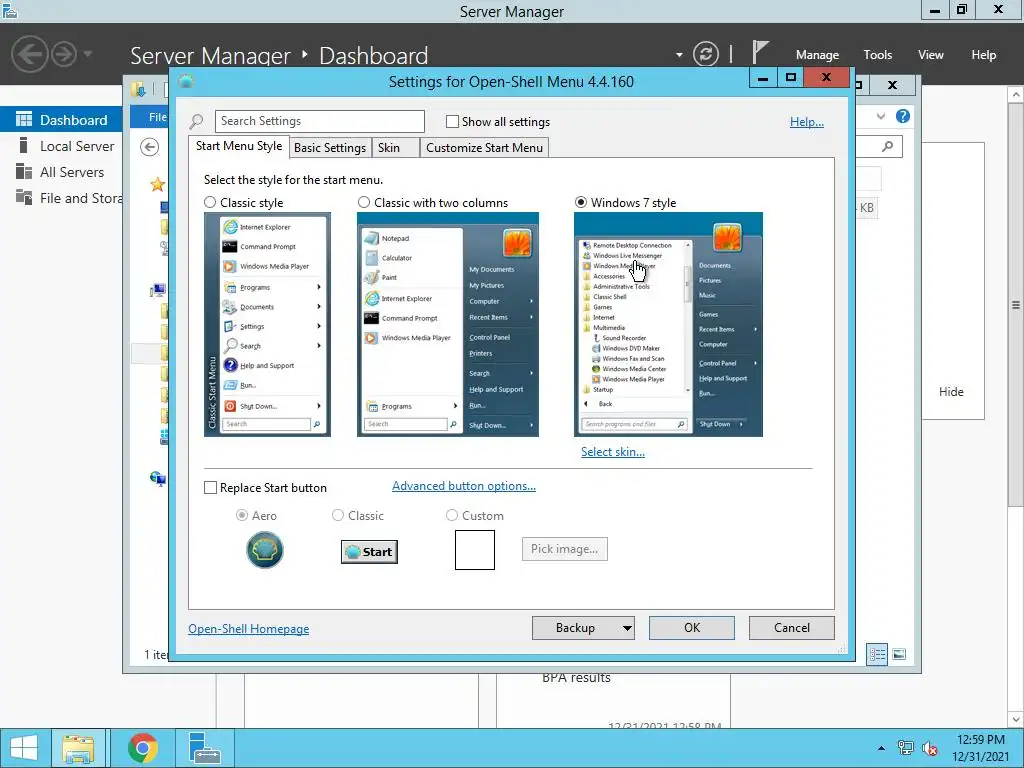The width and height of the screenshot is (1024, 768).
Task: Select the Dashboard icon in the sidebar
Action: (x=24, y=119)
